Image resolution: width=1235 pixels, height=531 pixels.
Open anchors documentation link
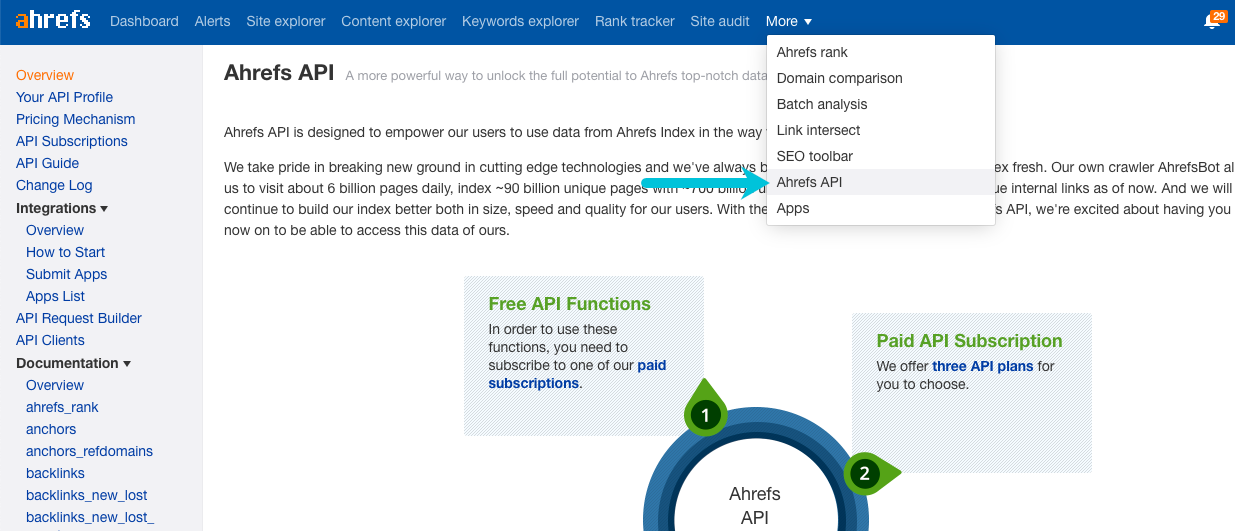(51, 429)
